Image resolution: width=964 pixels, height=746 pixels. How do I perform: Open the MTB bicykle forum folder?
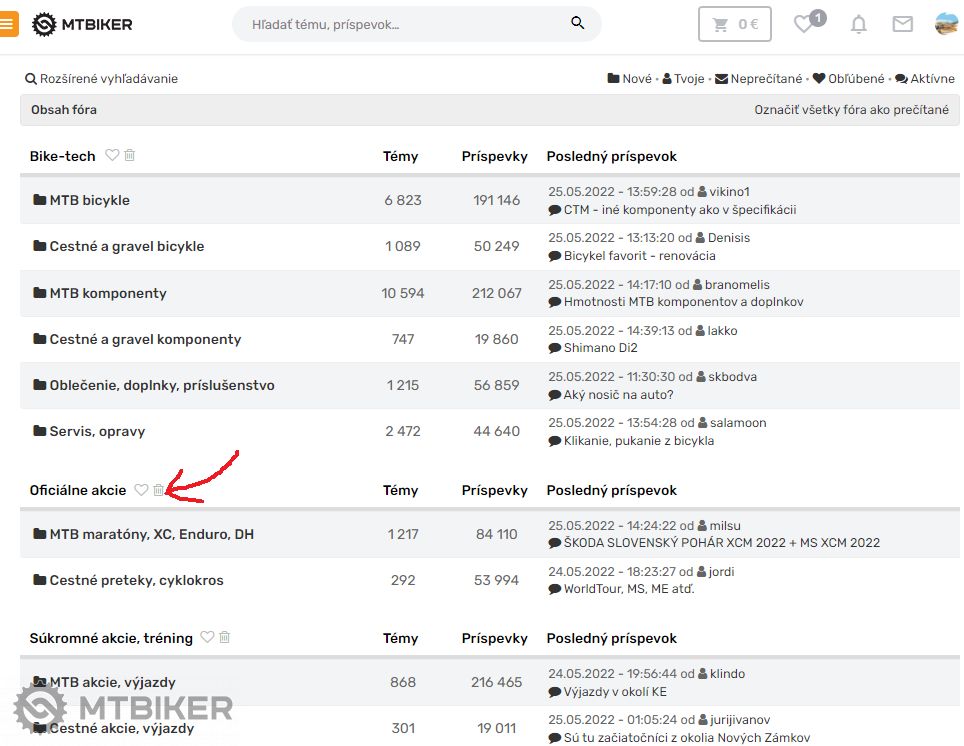[x=89, y=200]
